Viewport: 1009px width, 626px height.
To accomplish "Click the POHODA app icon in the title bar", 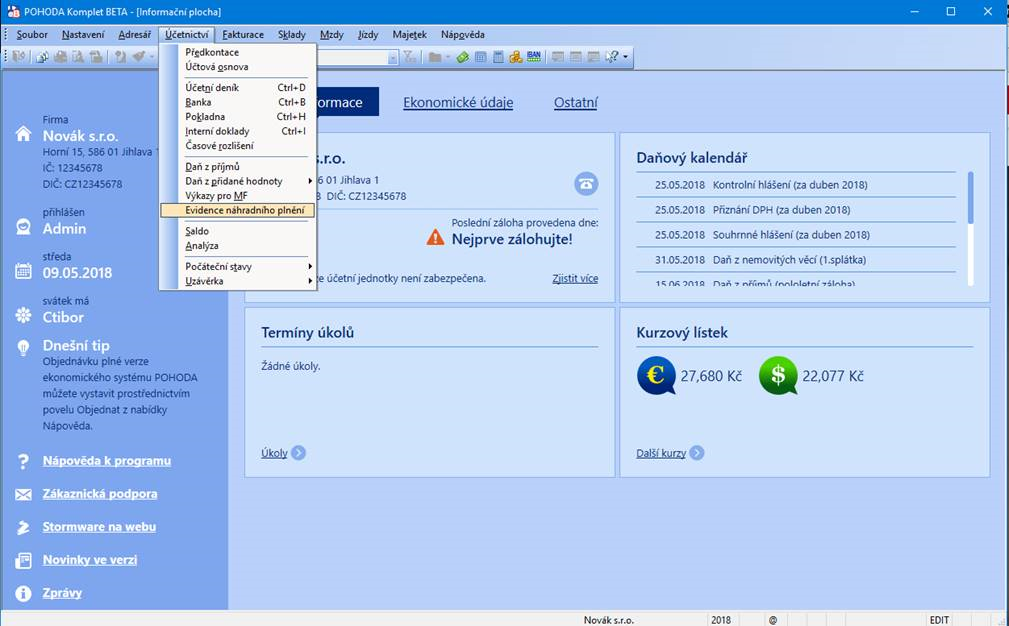I will pyautogui.click(x=13, y=12).
